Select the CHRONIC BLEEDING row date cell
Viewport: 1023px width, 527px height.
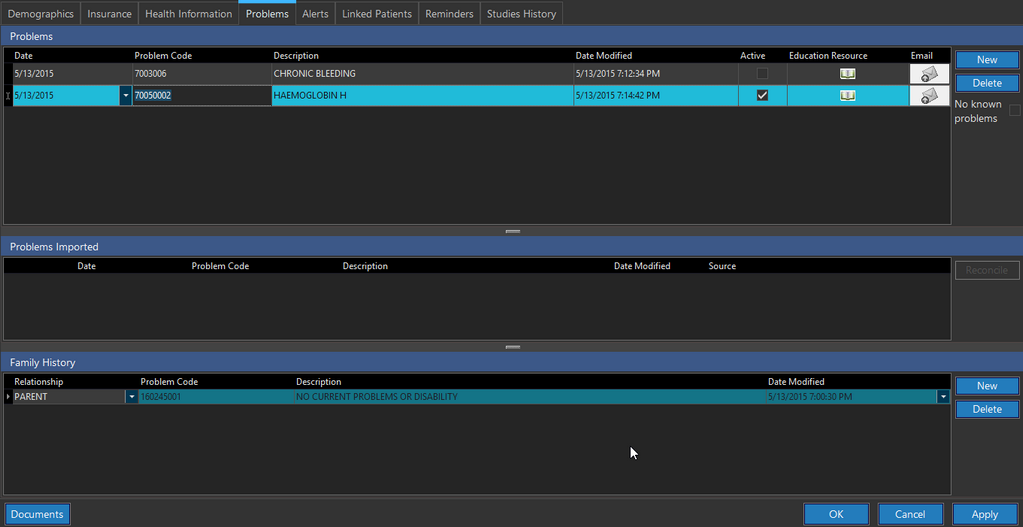point(72,74)
